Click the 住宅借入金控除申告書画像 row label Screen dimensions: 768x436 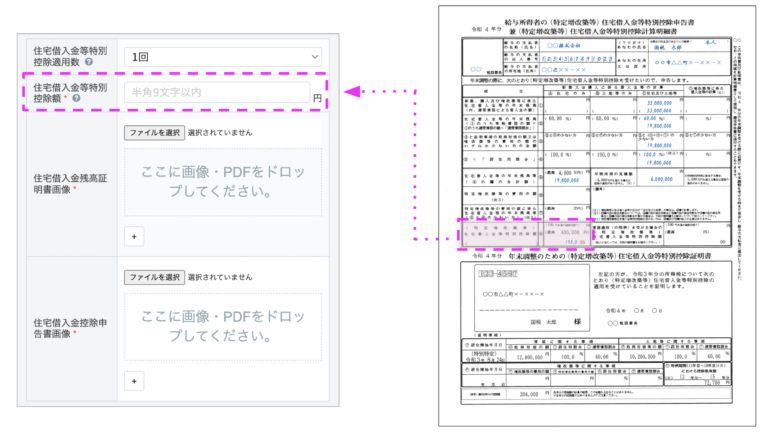click(x=68, y=328)
